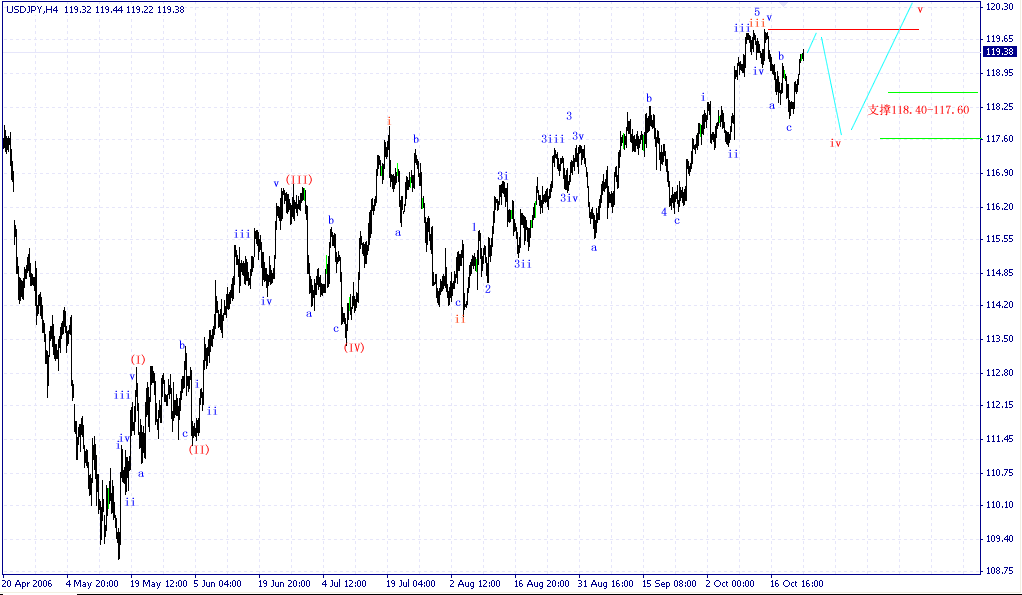Screen dimensions: 1022x595
Task: Select the 115.55 price axis label
Action: [x=1000, y=239]
